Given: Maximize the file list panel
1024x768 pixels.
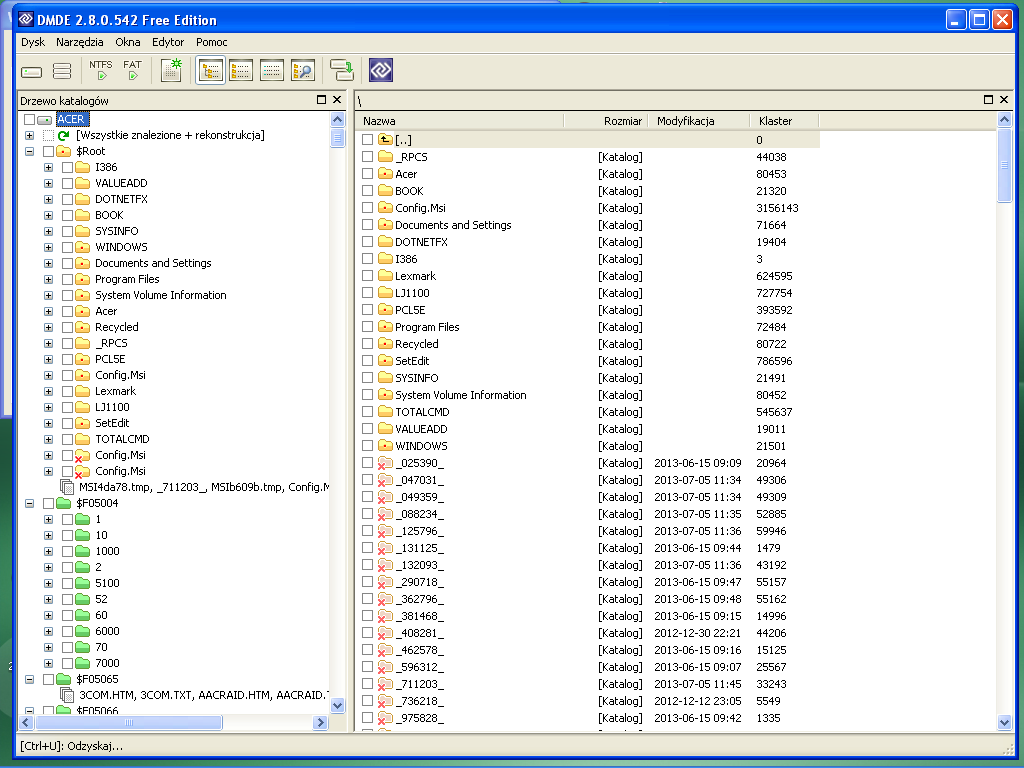Looking at the screenshot, I should (988, 100).
